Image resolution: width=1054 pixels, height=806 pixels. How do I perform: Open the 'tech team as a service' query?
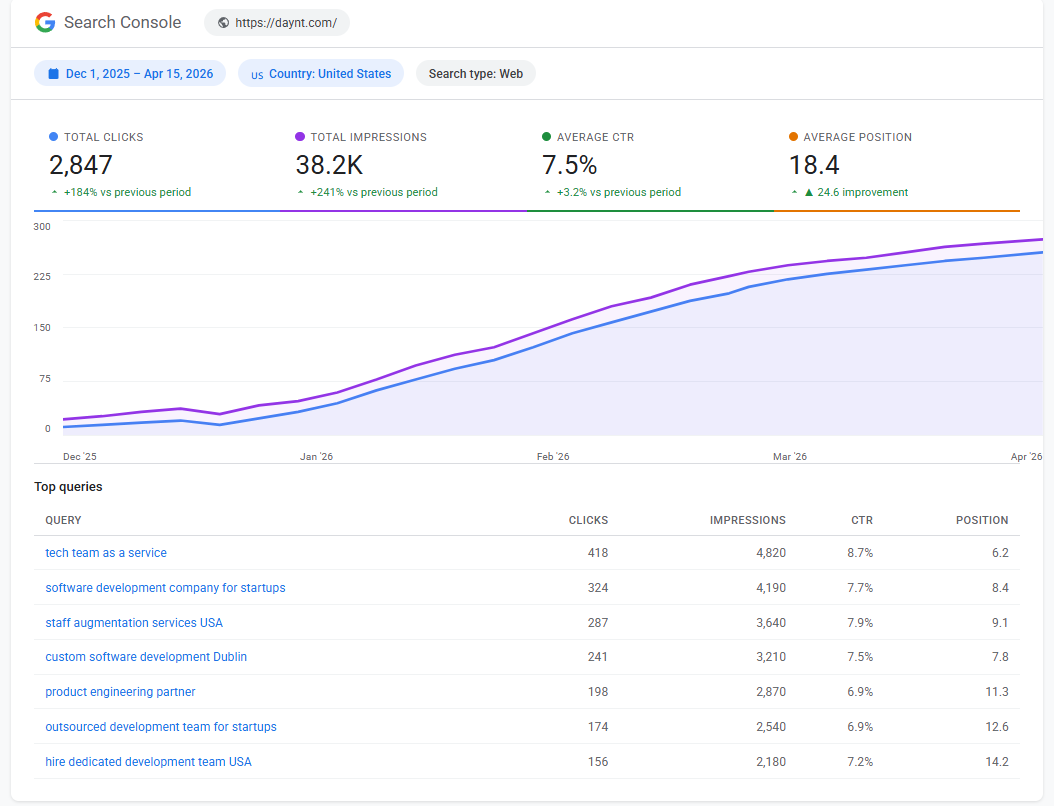pos(106,553)
